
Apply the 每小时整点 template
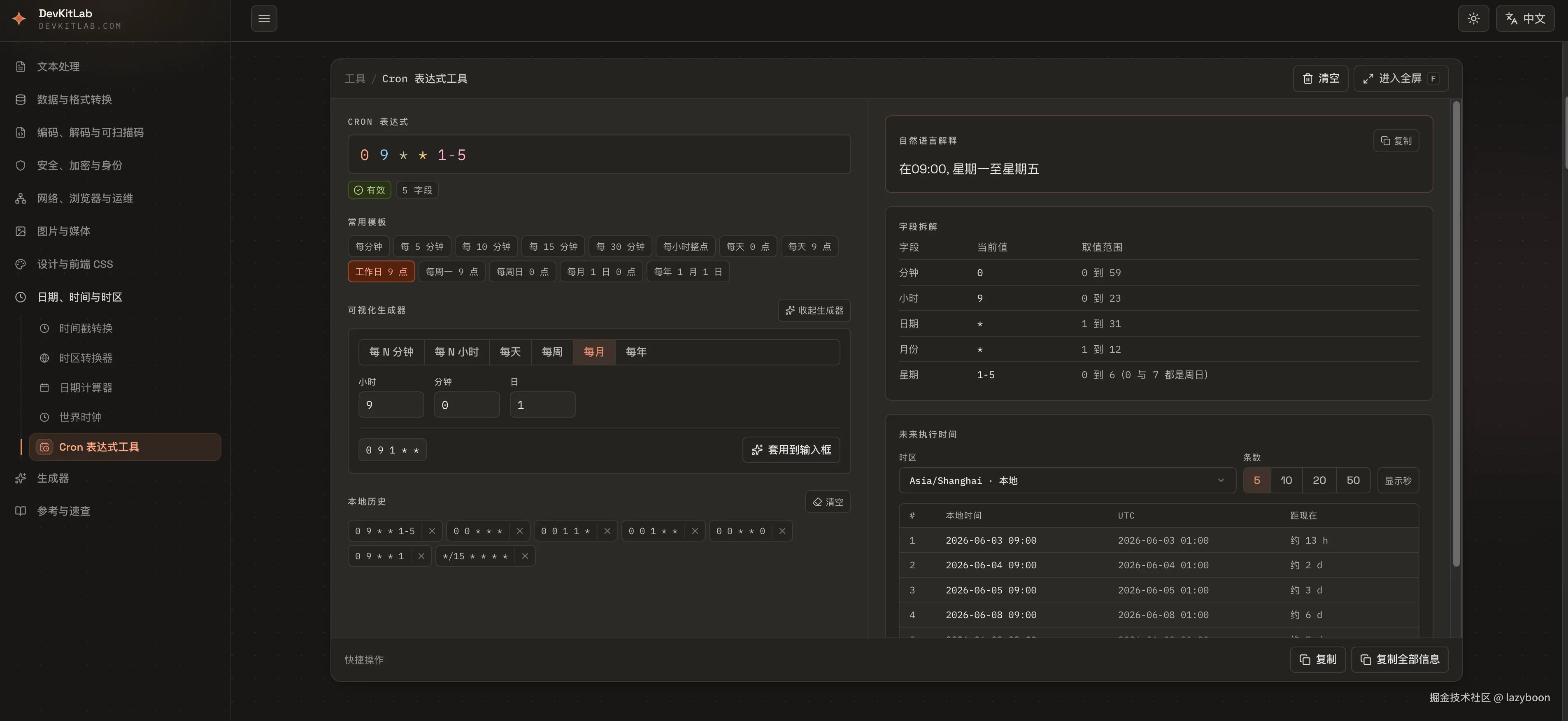click(685, 247)
